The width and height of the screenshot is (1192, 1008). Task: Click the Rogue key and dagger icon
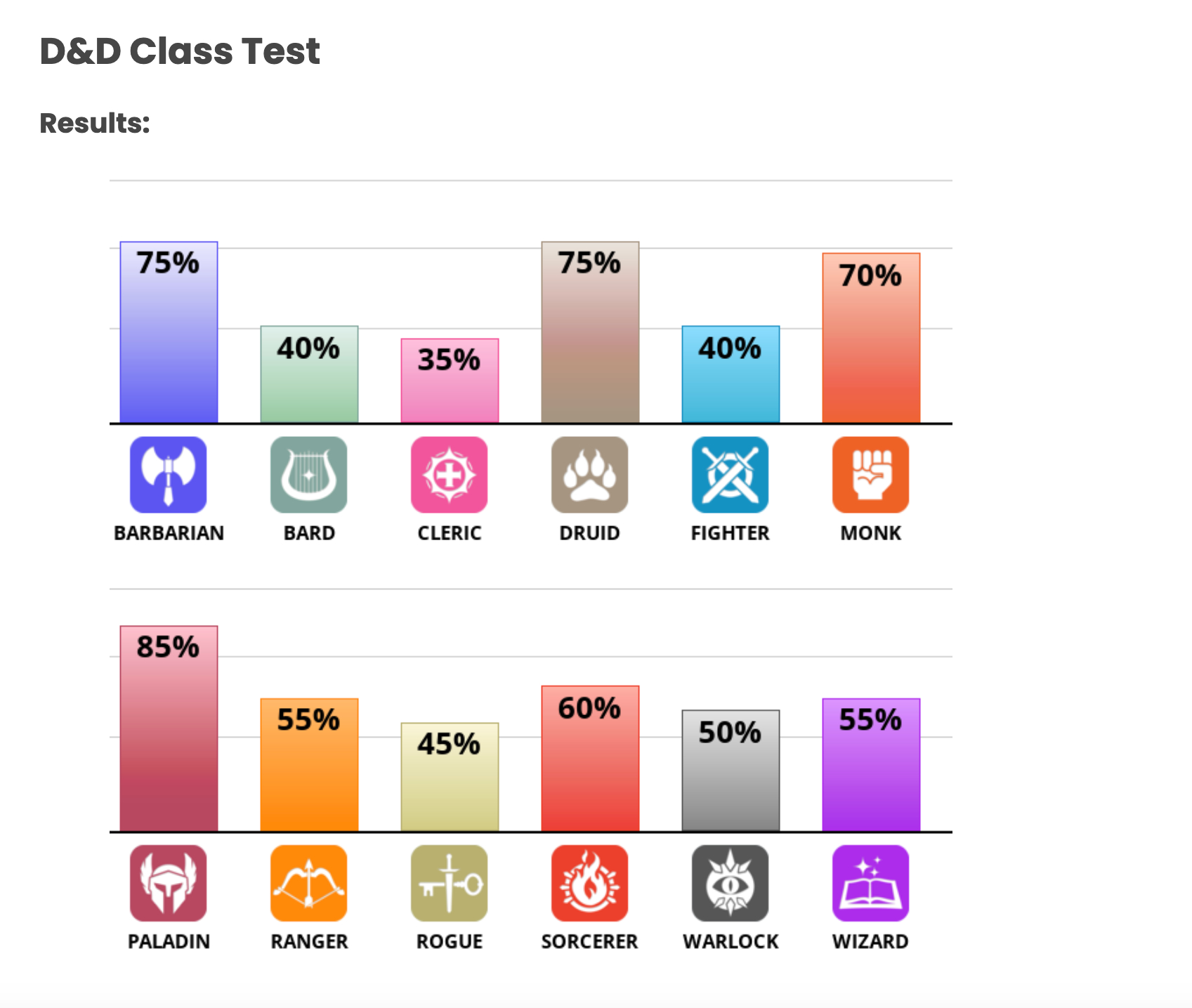coord(450,883)
